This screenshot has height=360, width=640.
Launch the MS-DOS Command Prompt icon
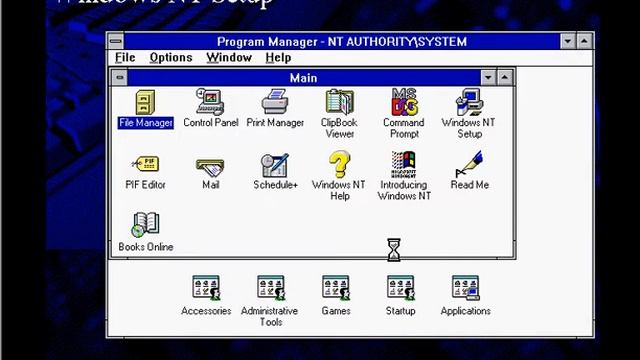(404, 102)
